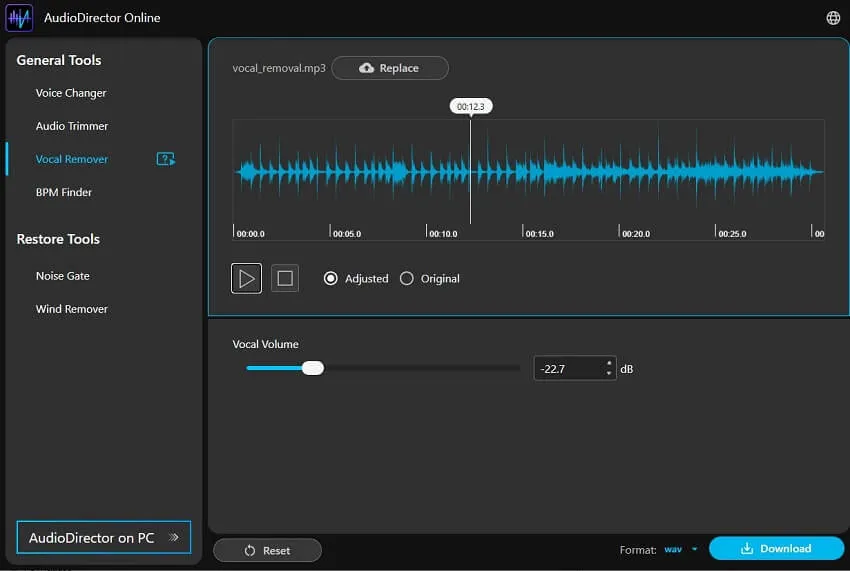Open the language globe icon
The height and width of the screenshot is (571, 850).
click(x=833, y=18)
